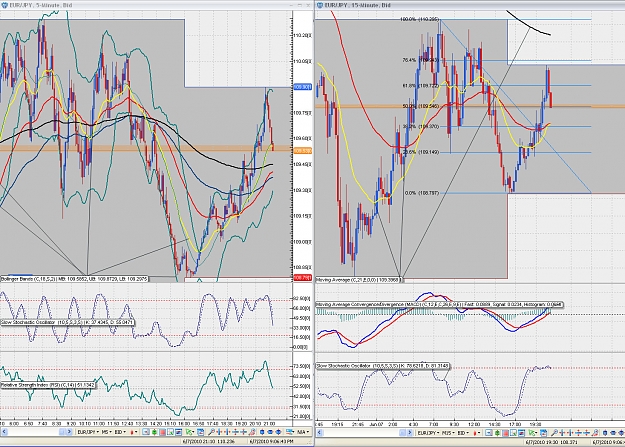
Task: Click the blue 109.90 price tag on 5-minute axis
Action: coord(303,87)
